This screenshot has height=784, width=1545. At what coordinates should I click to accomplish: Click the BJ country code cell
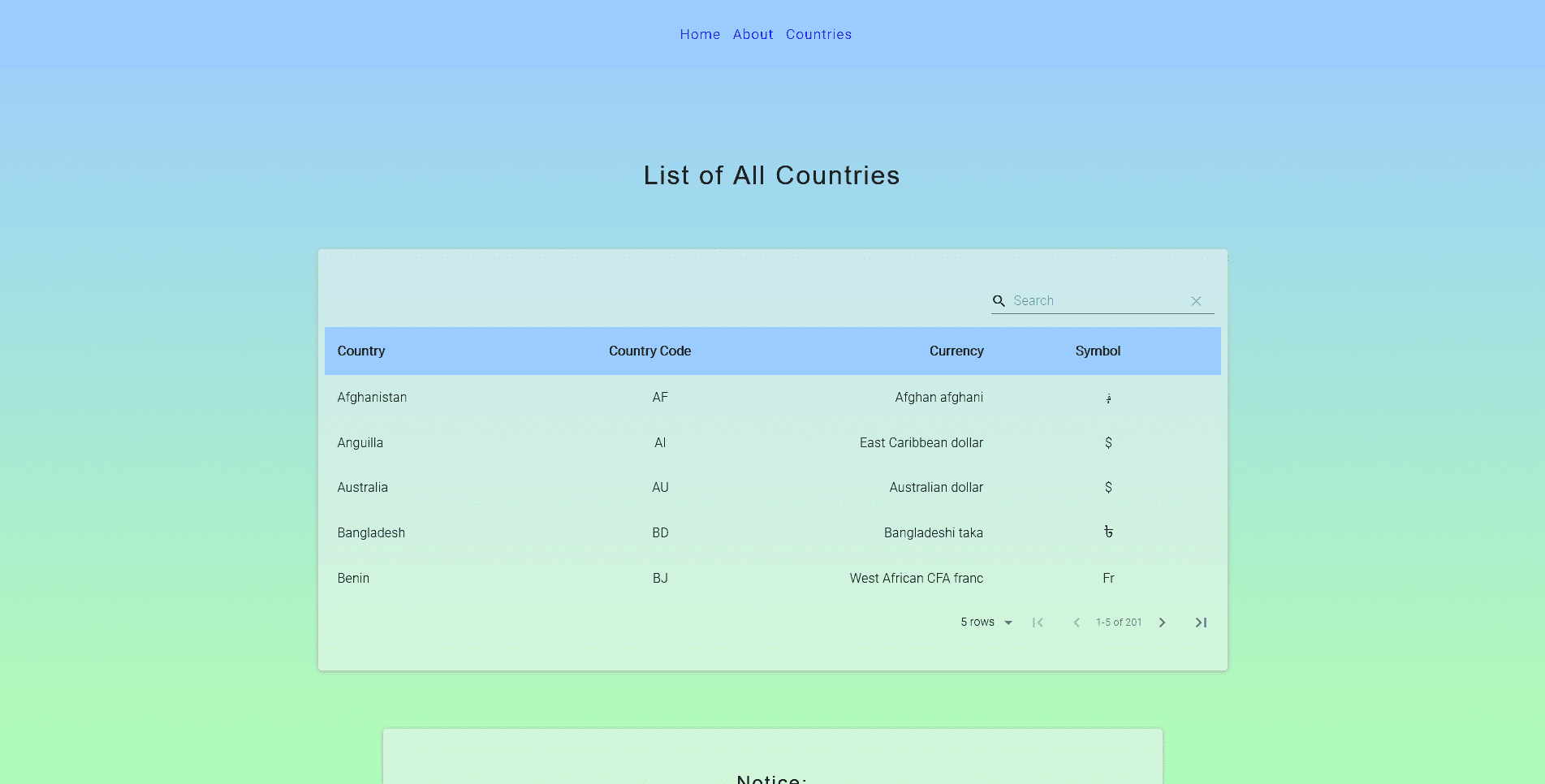[660, 579]
